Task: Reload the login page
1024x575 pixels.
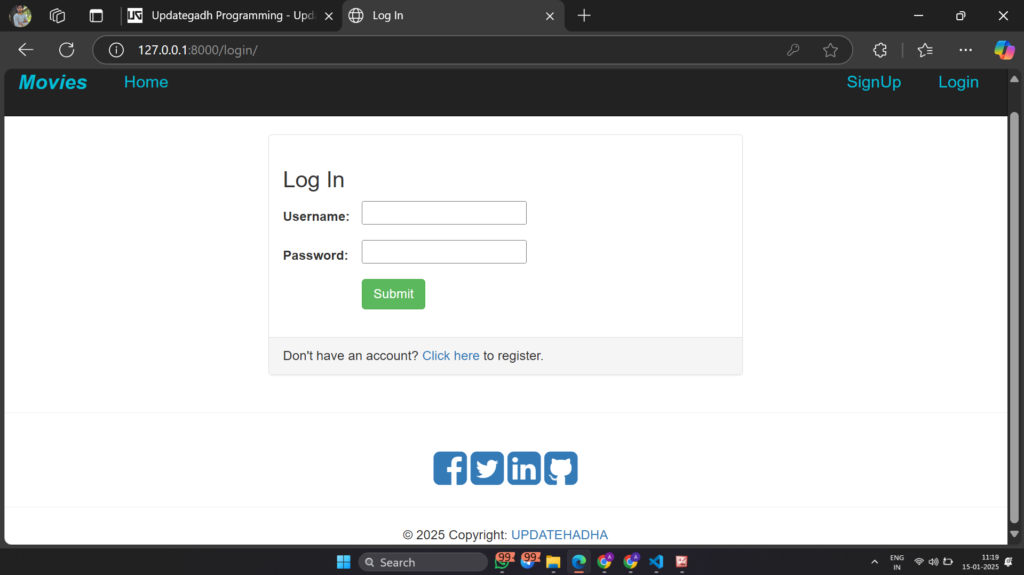Action: click(x=67, y=50)
